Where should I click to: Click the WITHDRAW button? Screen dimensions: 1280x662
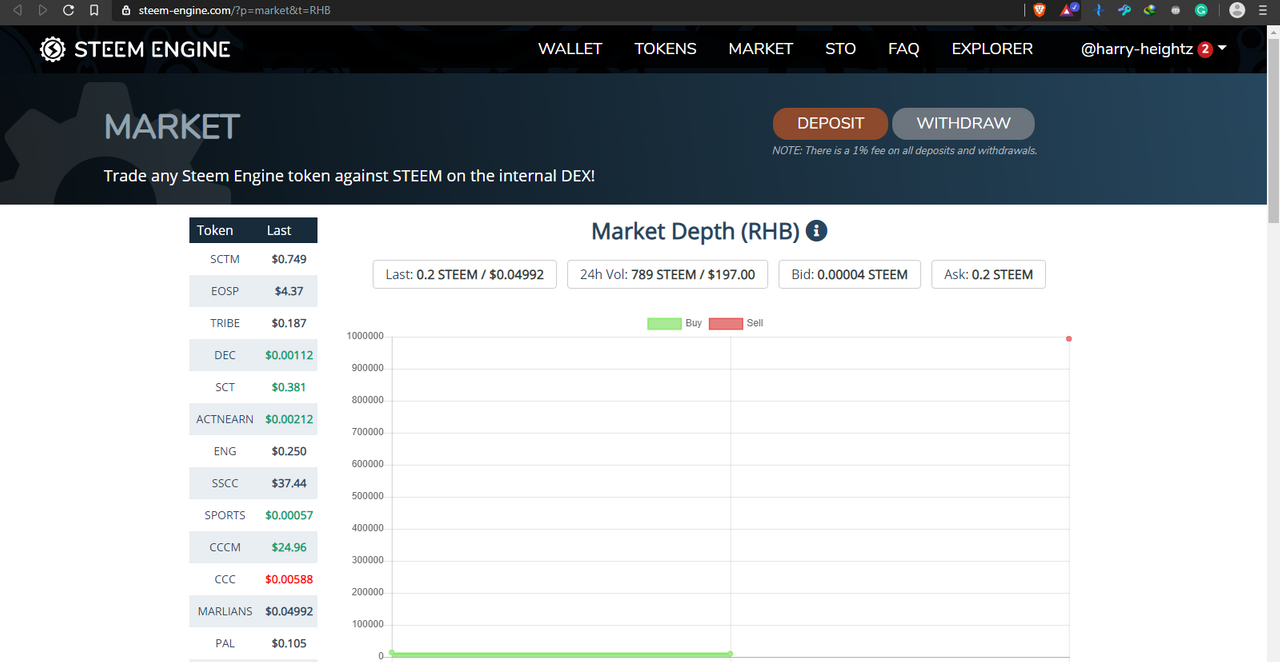[963, 123]
